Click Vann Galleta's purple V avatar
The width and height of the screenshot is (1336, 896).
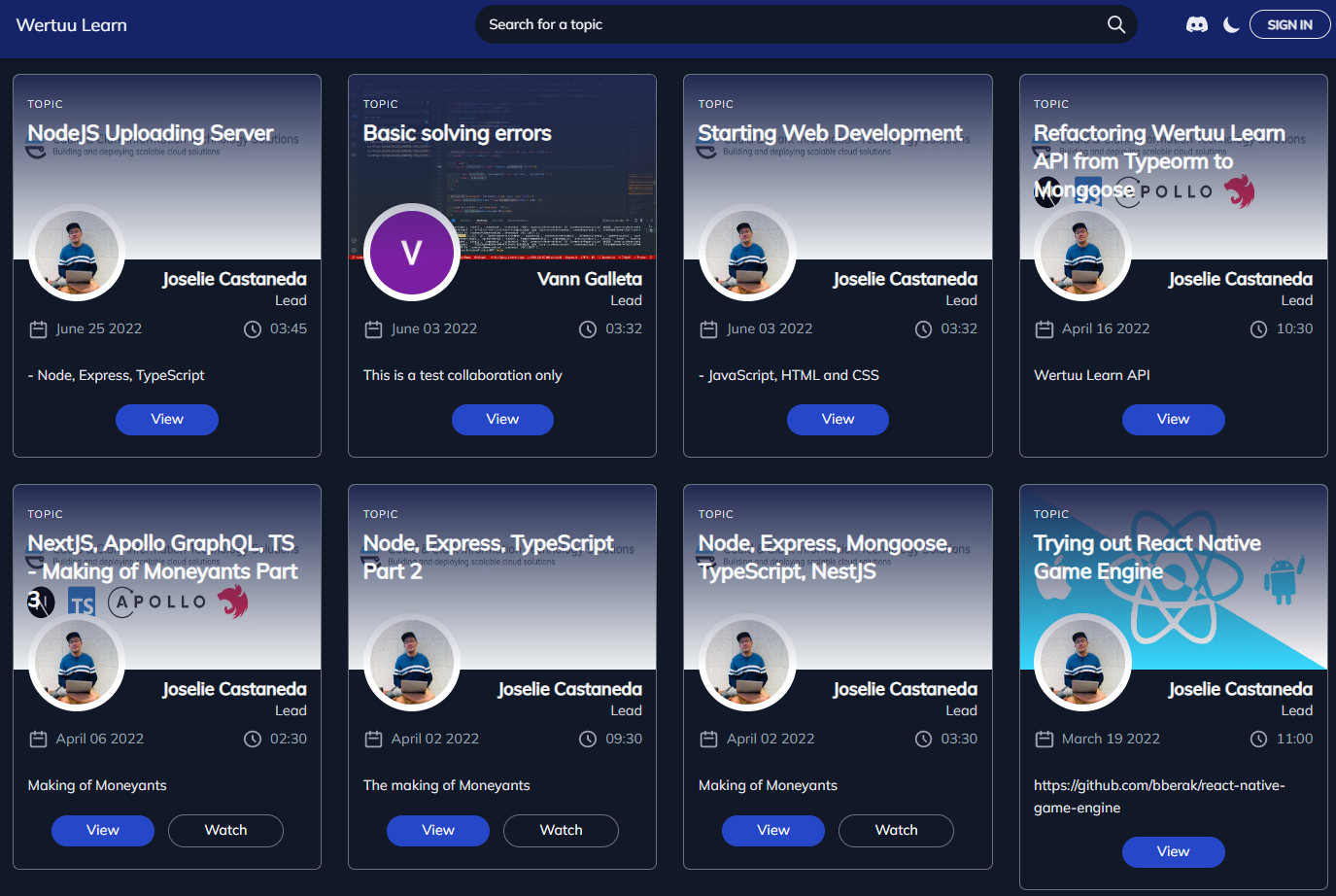pos(411,253)
